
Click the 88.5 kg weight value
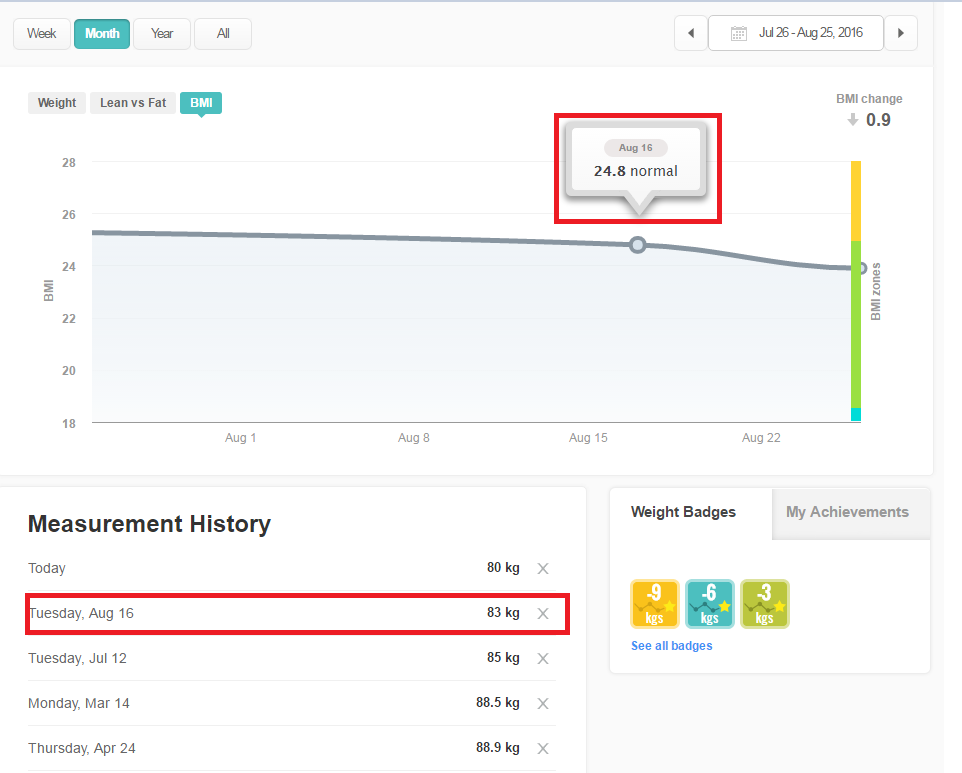pyautogui.click(x=498, y=703)
